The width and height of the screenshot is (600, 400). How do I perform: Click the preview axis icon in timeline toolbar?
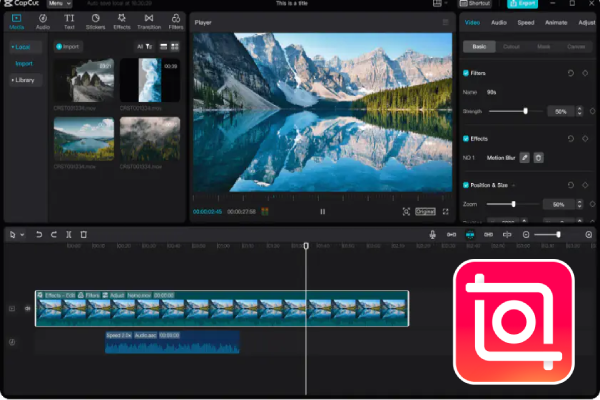(507, 234)
